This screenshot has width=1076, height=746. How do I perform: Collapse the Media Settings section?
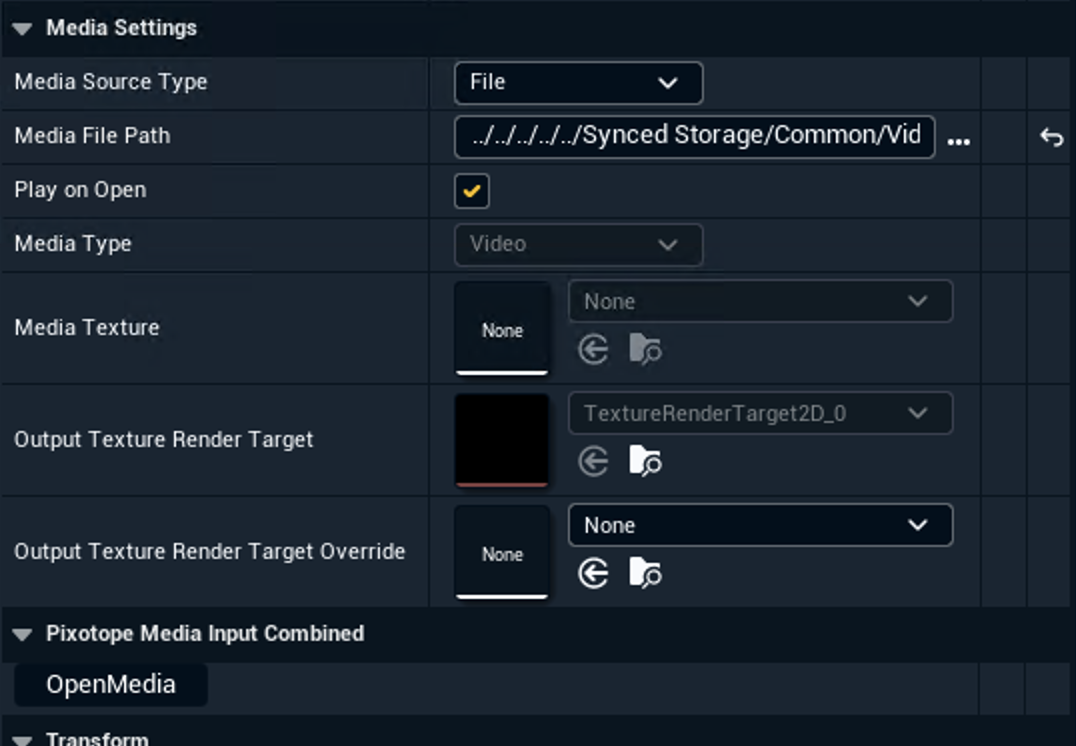(21, 28)
